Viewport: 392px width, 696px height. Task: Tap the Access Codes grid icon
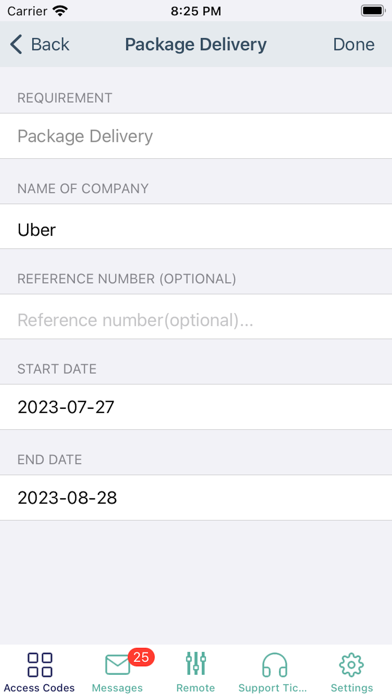(x=40, y=664)
